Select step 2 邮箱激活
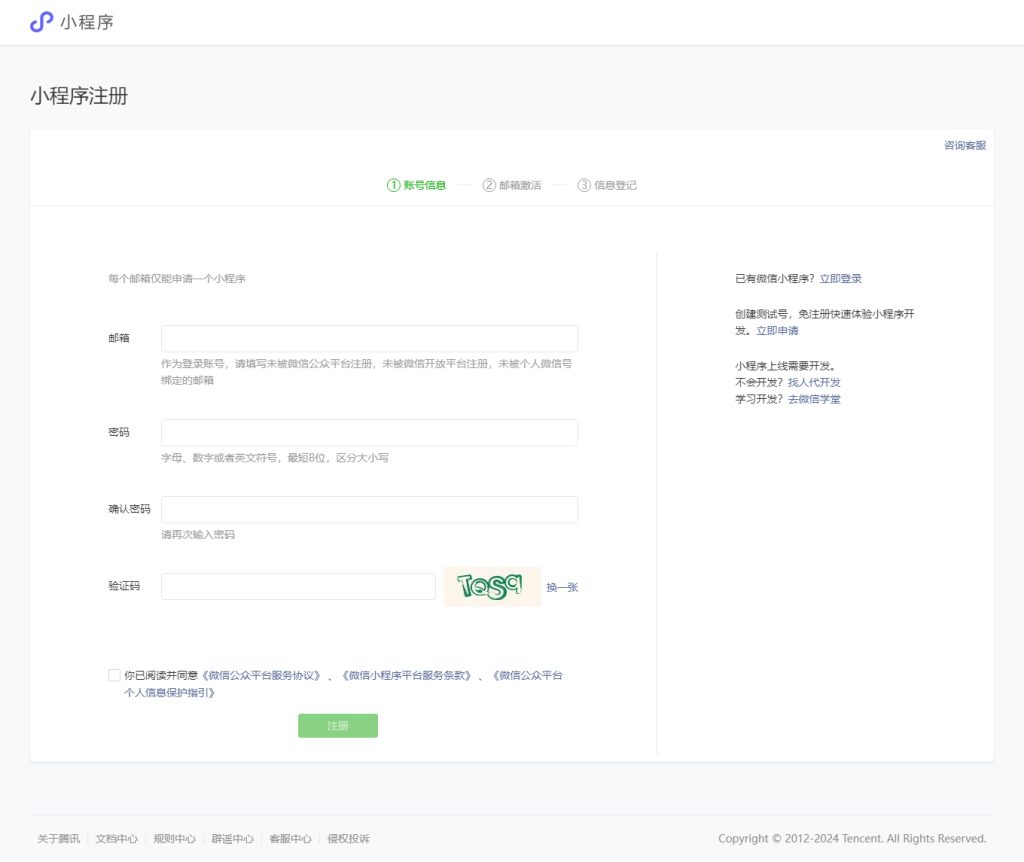 click(x=512, y=185)
